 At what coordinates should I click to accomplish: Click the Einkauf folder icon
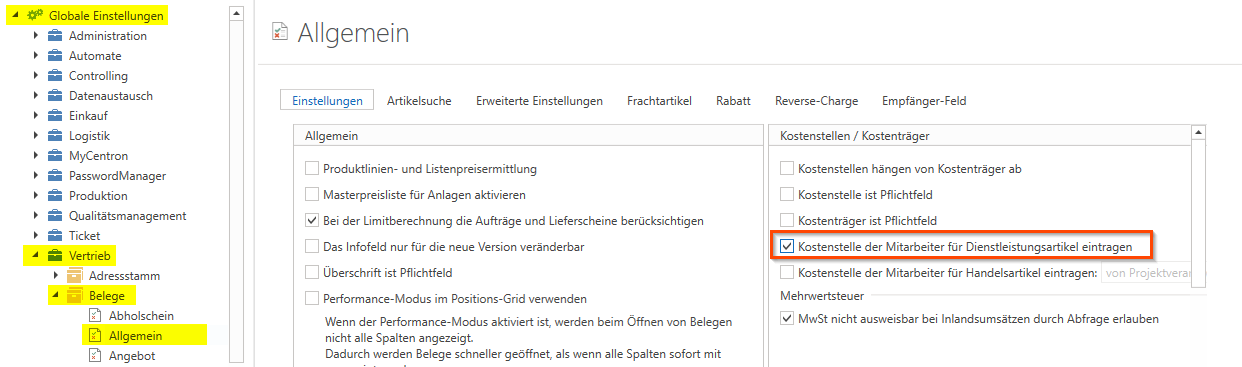click(55, 116)
